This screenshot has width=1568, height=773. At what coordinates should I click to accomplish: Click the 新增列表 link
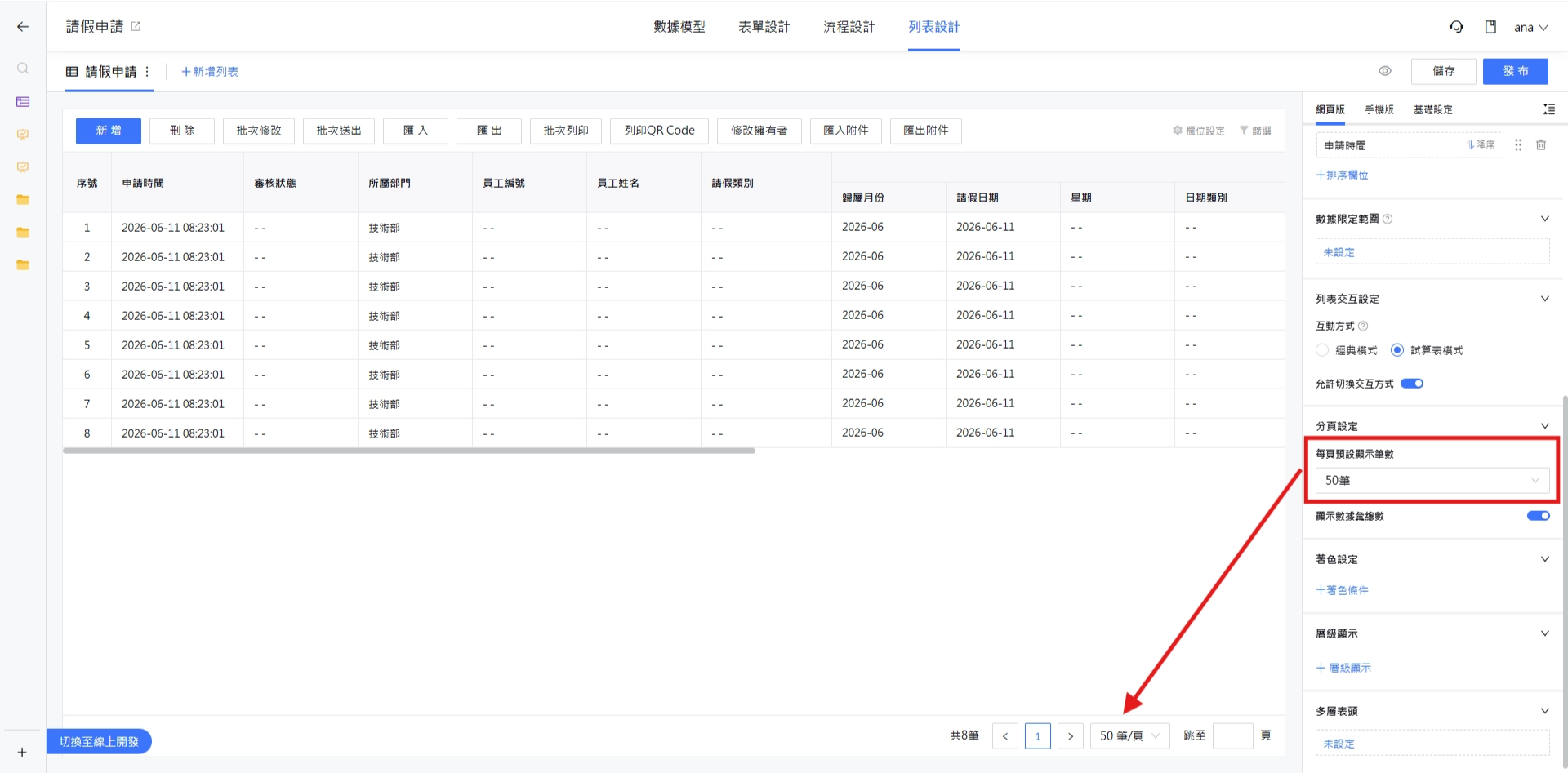point(210,72)
